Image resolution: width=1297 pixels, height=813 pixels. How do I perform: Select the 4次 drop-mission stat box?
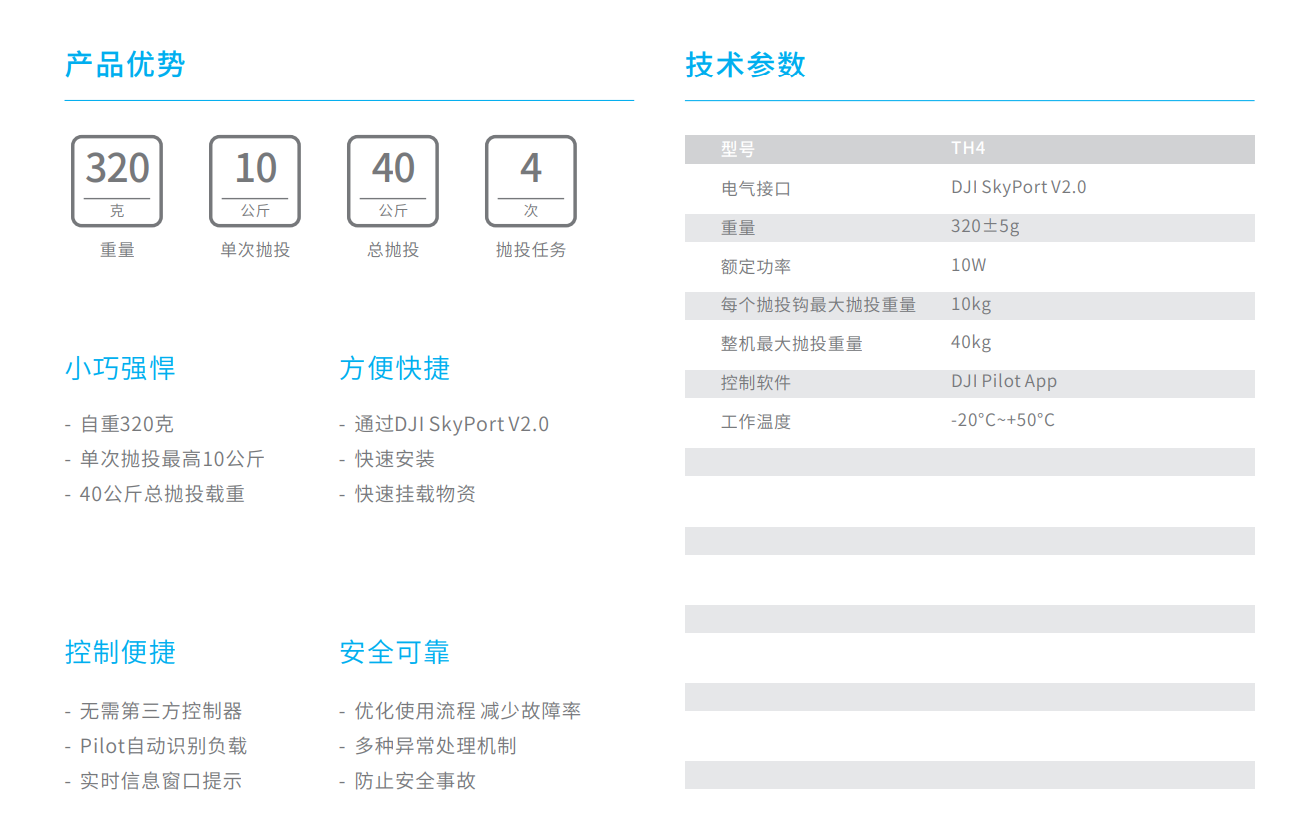click(x=530, y=181)
